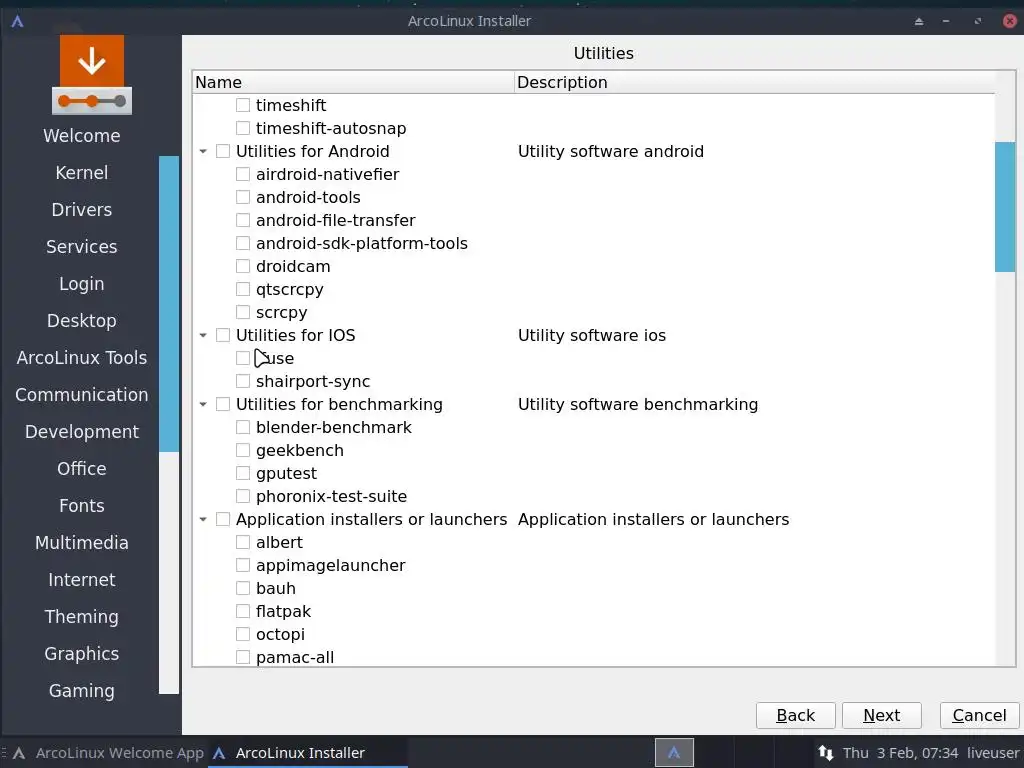This screenshot has width=1024, height=768.
Task: Go to the Welcome step in sidebar
Action: click(x=82, y=136)
